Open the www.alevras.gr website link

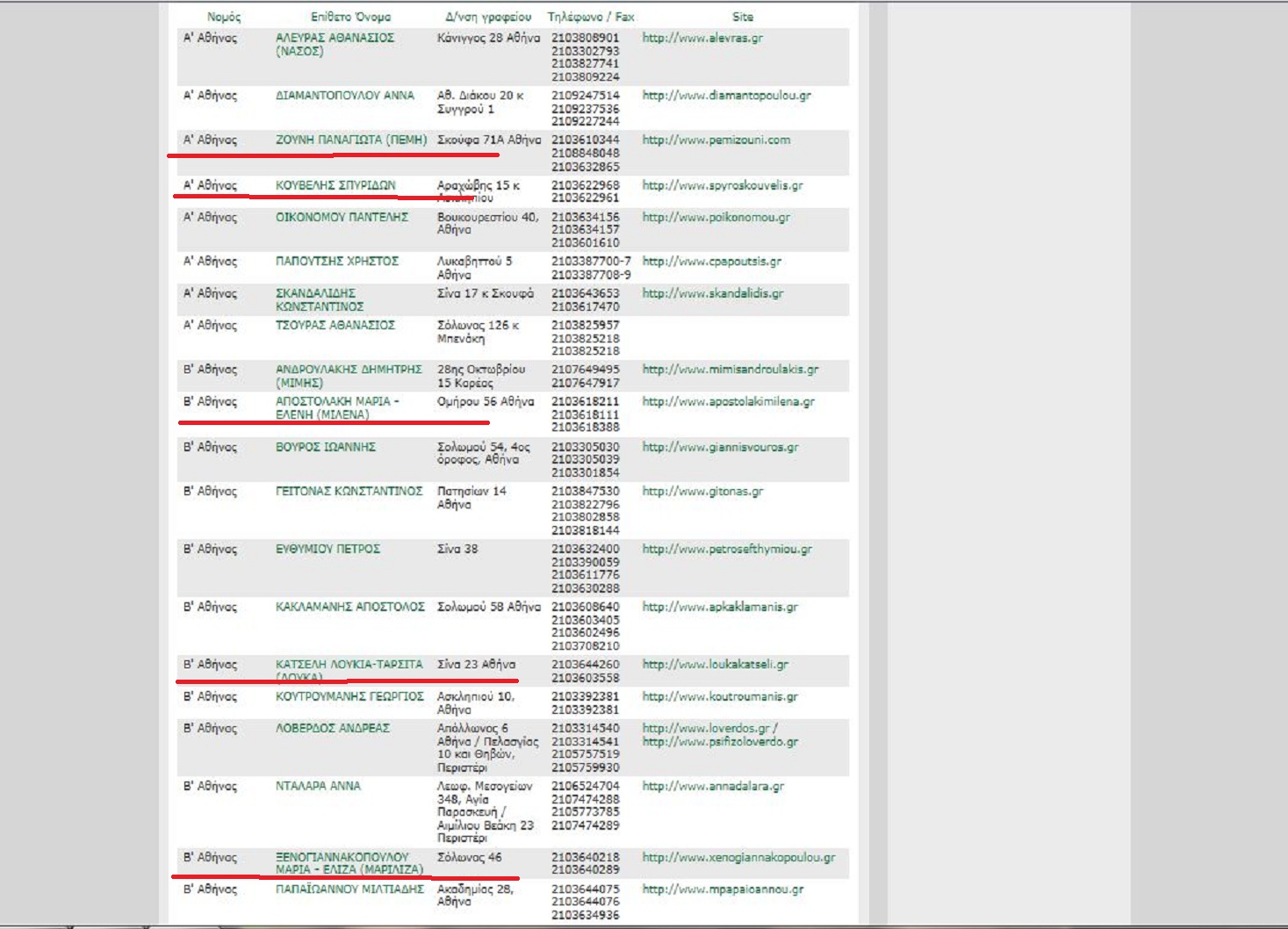[702, 39]
